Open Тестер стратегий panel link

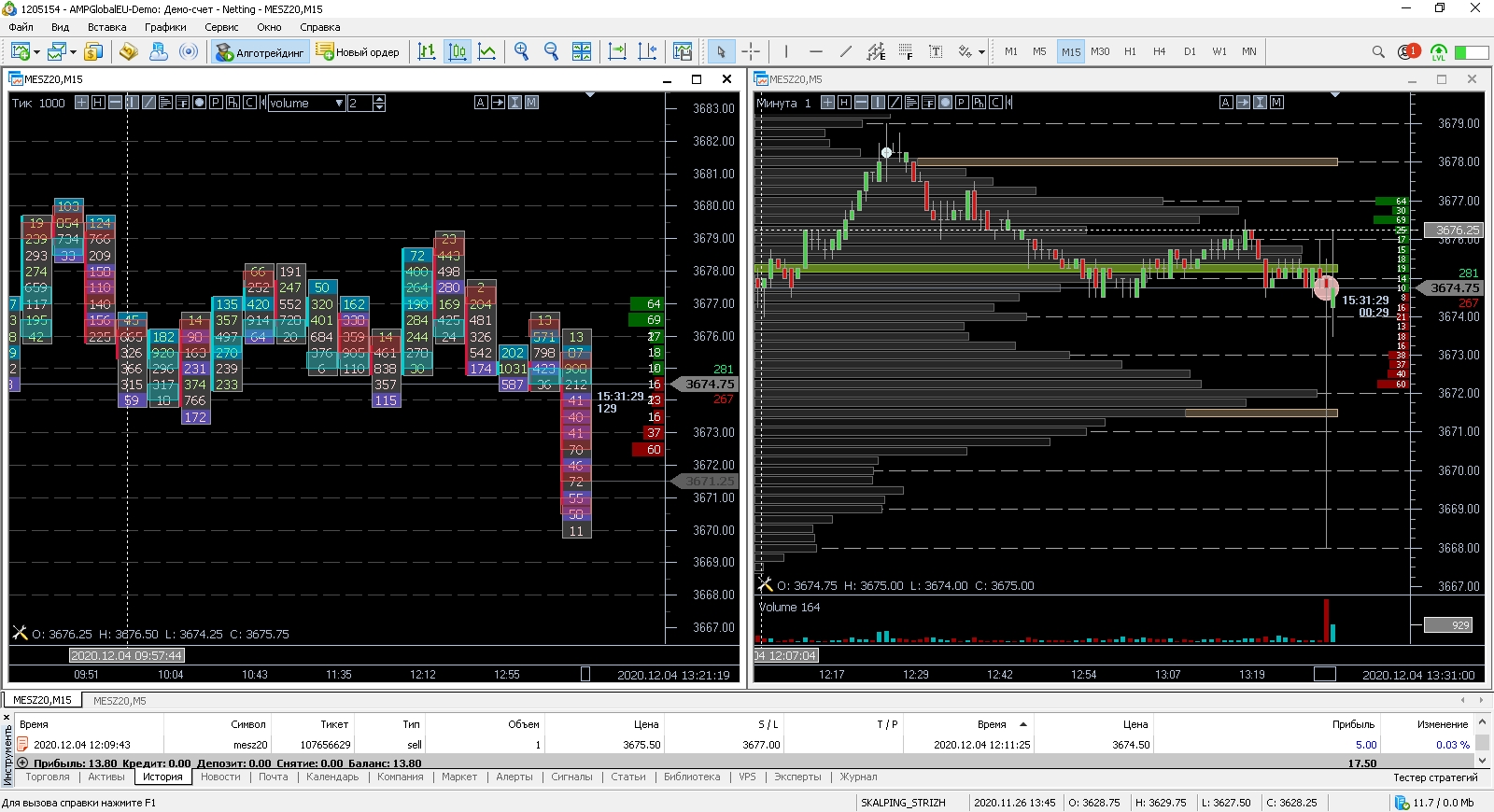point(1436,777)
